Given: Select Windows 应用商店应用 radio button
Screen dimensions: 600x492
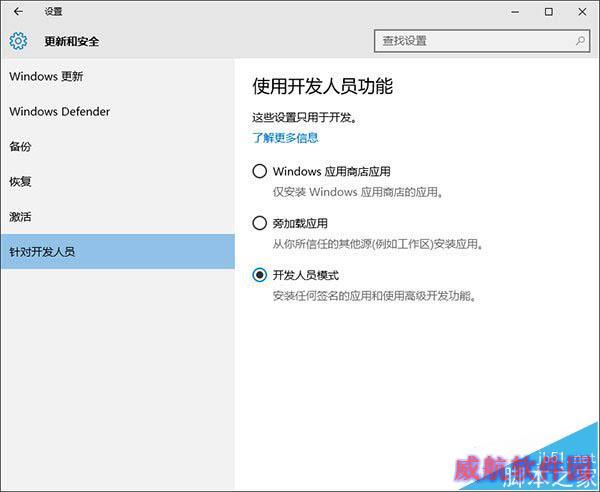Looking at the screenshot, I should [x=259, y=171].
